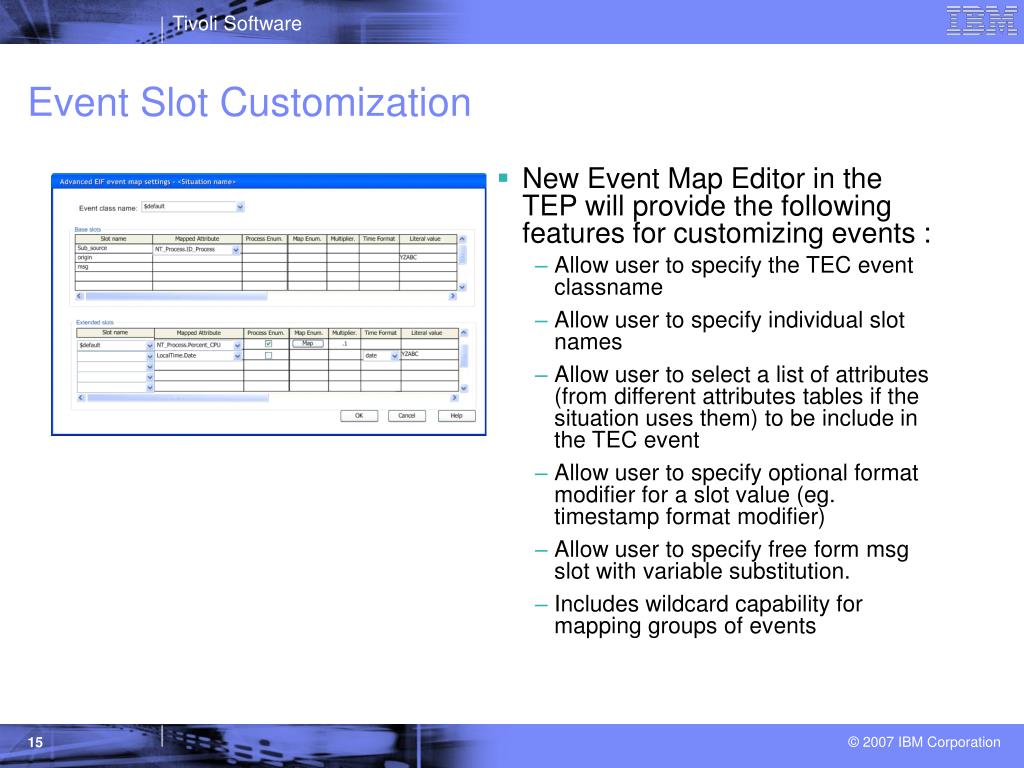Select the msg slot name cell
The width and height of the screenshot is (1024, 768).
114,267
